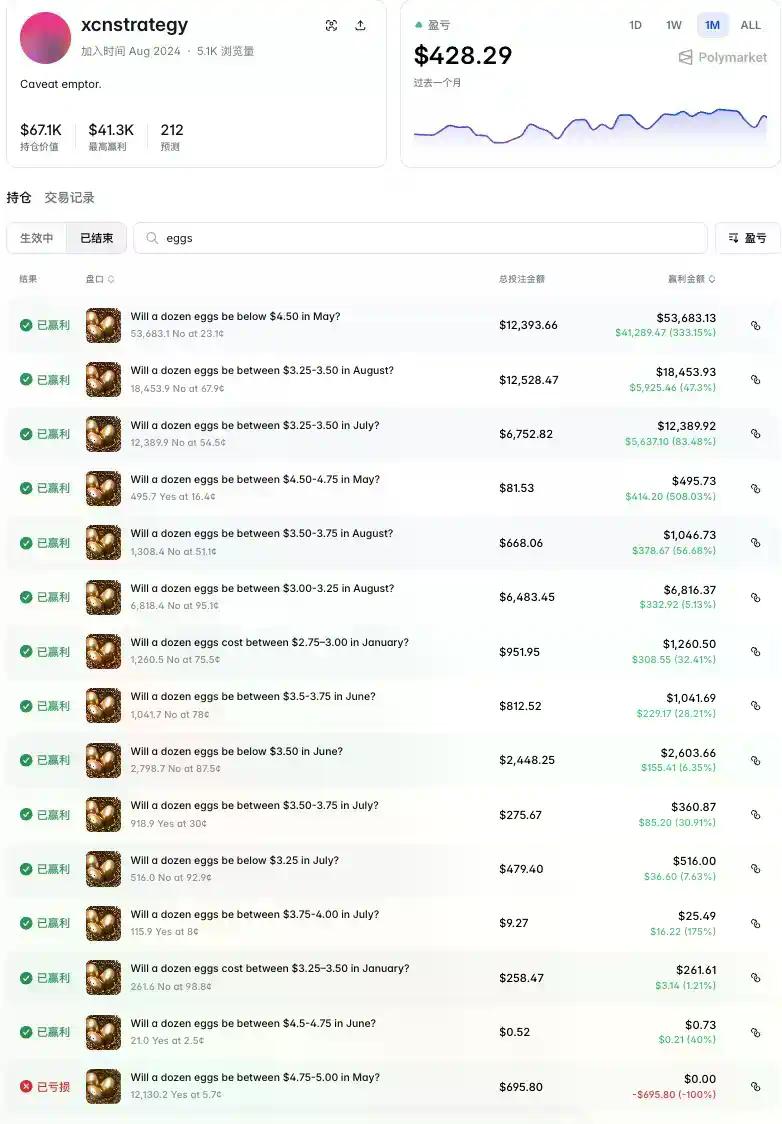Open market 'between $4.50-4.75 in May?'
The image size is (782, 1124).
point(255,479)
